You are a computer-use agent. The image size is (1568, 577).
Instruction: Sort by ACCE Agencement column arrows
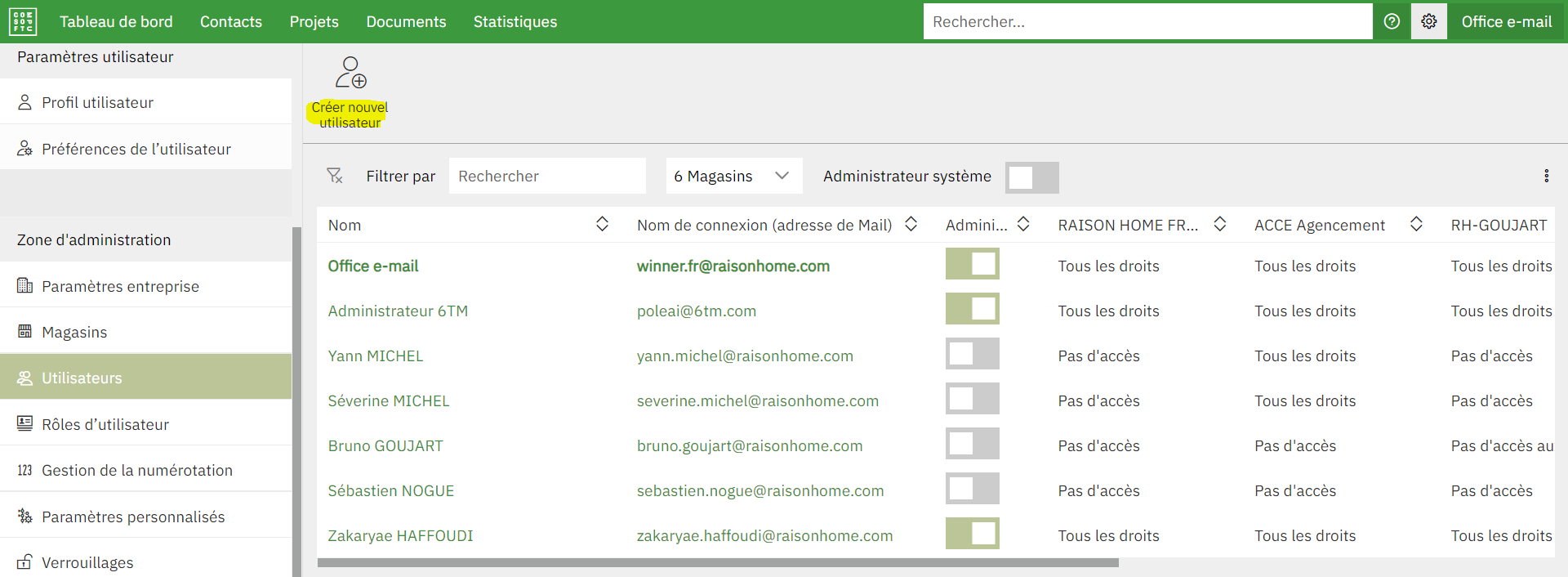(1416, 225)
